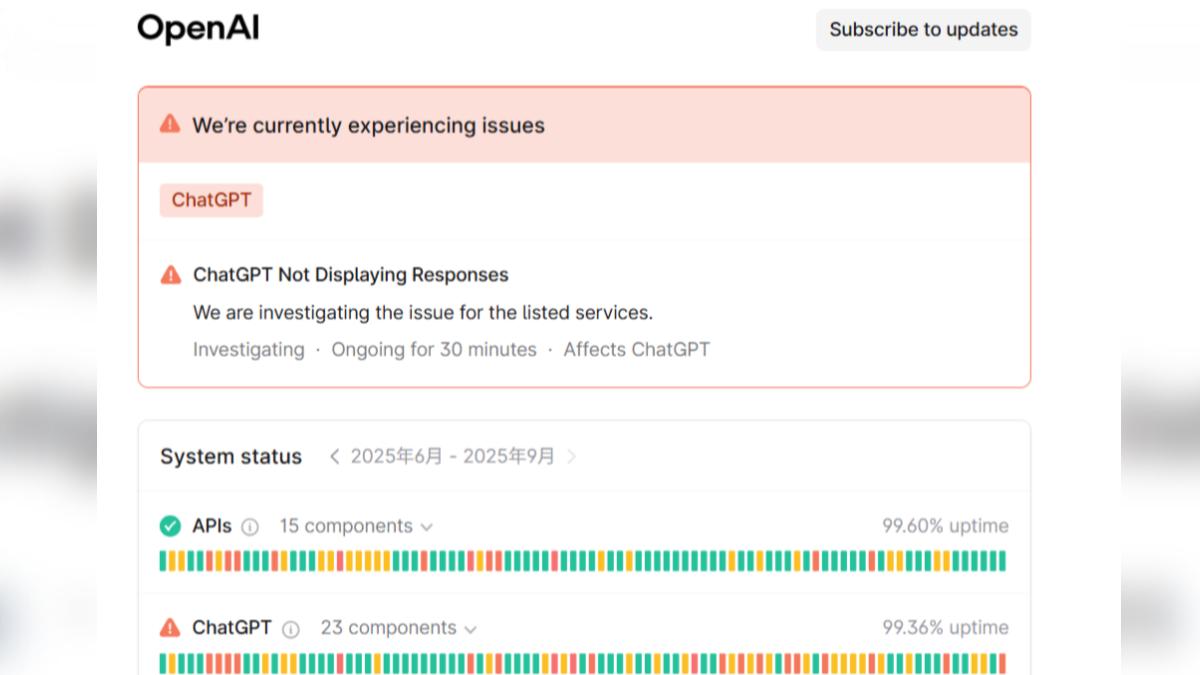The height and width of the screenshot is (675, 1200).
Task: Expand the 23 components dropdown
Action: 398,628
